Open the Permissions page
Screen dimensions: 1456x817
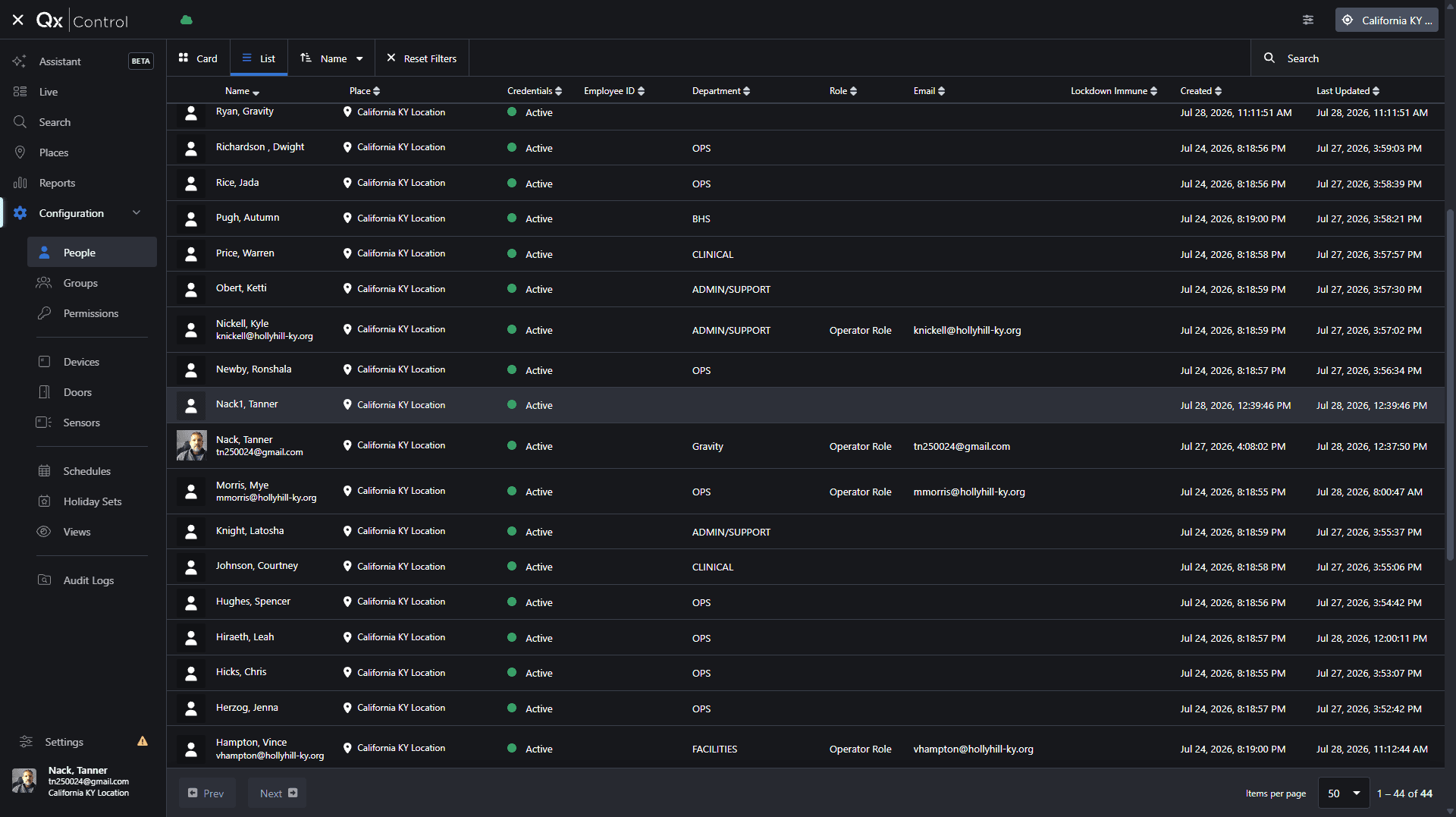tap(92, 313)
